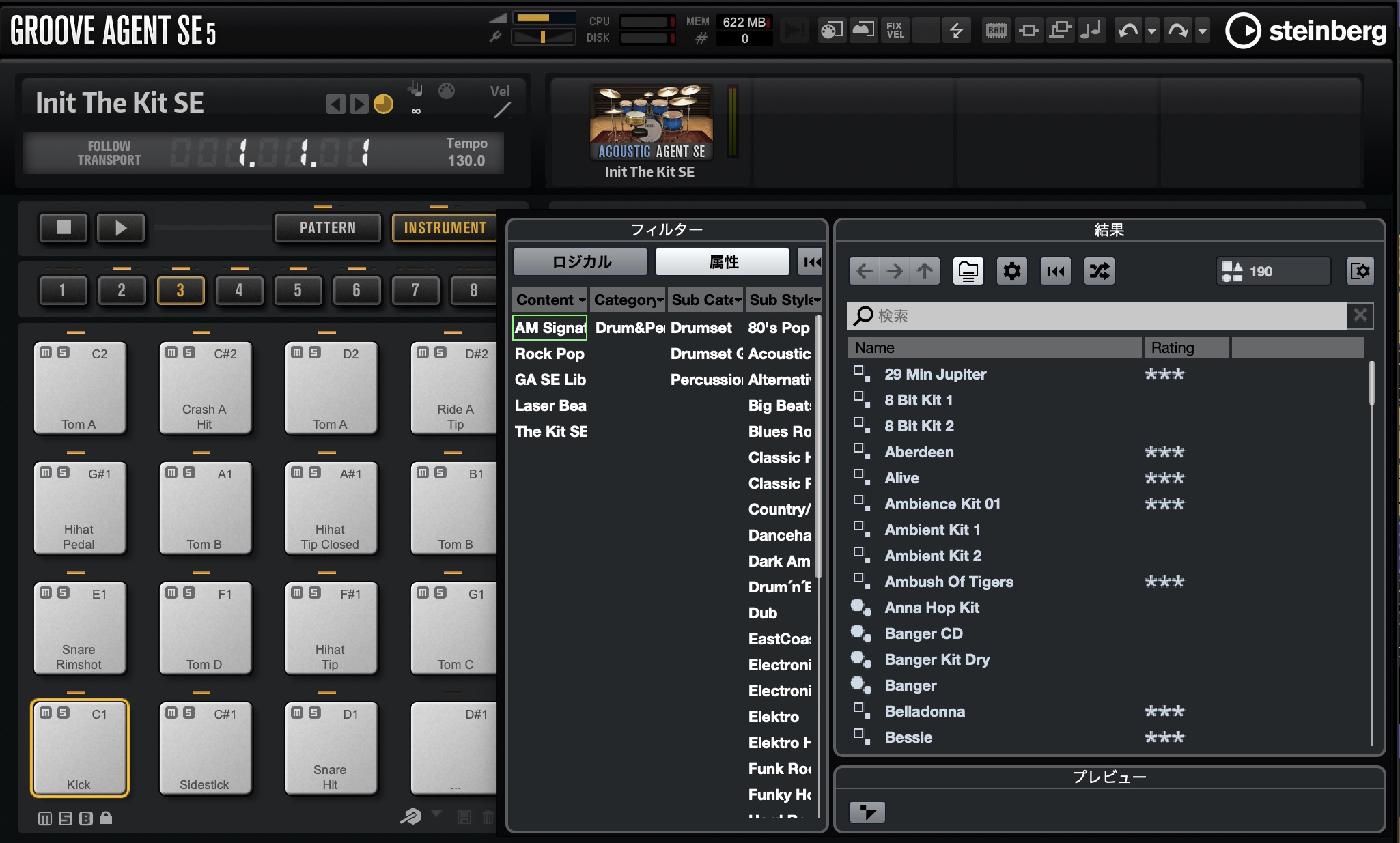
Task: Select Rock Pop in the Content filter
Action: click(x=550, y=354)
